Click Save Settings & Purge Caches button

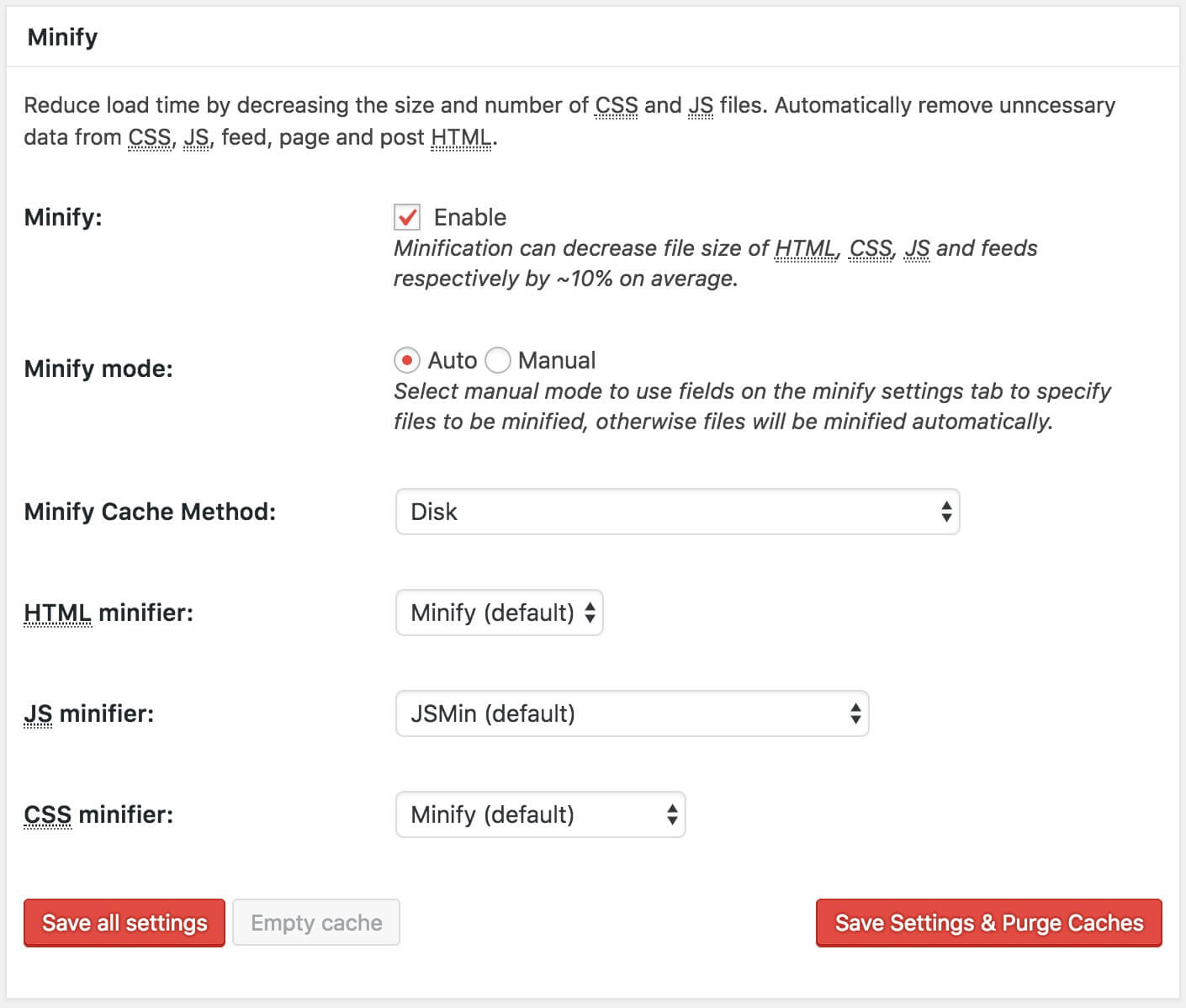(989, 923)
